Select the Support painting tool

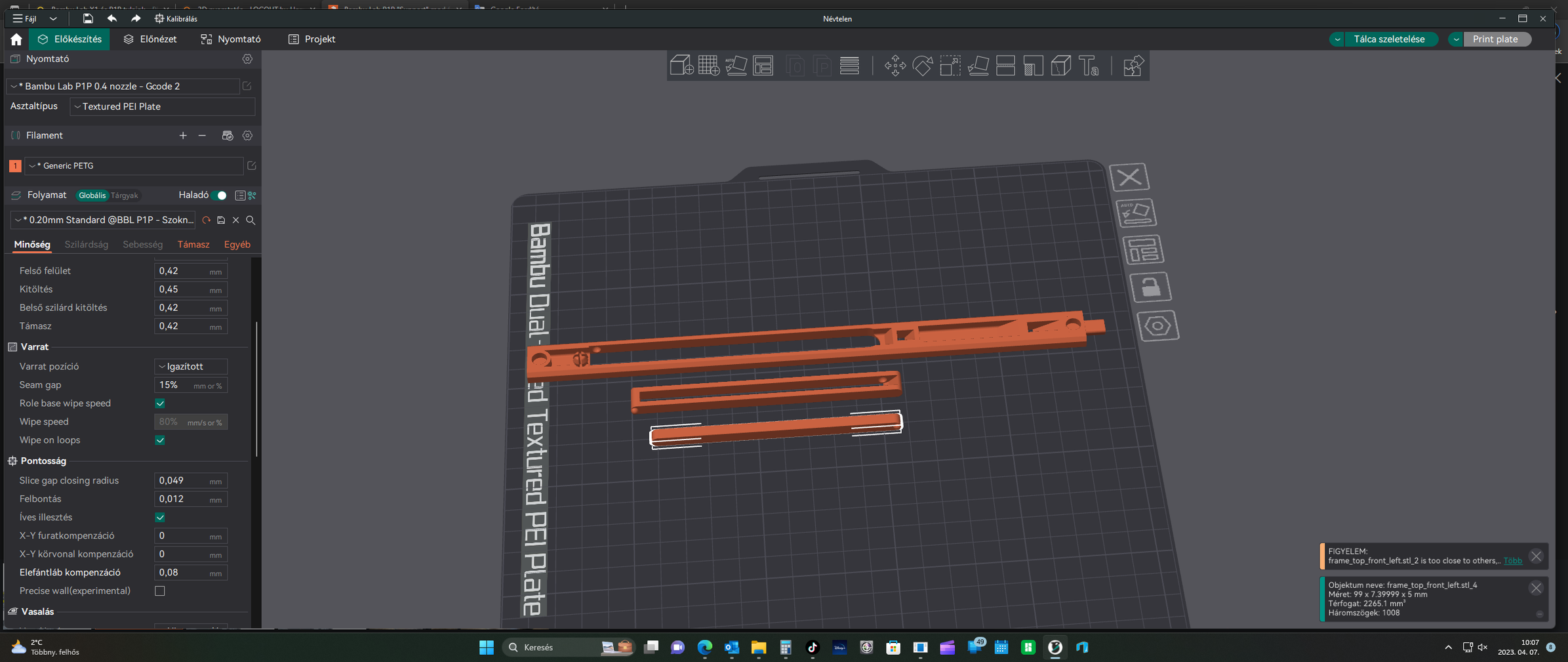[x=1034, y=66]
